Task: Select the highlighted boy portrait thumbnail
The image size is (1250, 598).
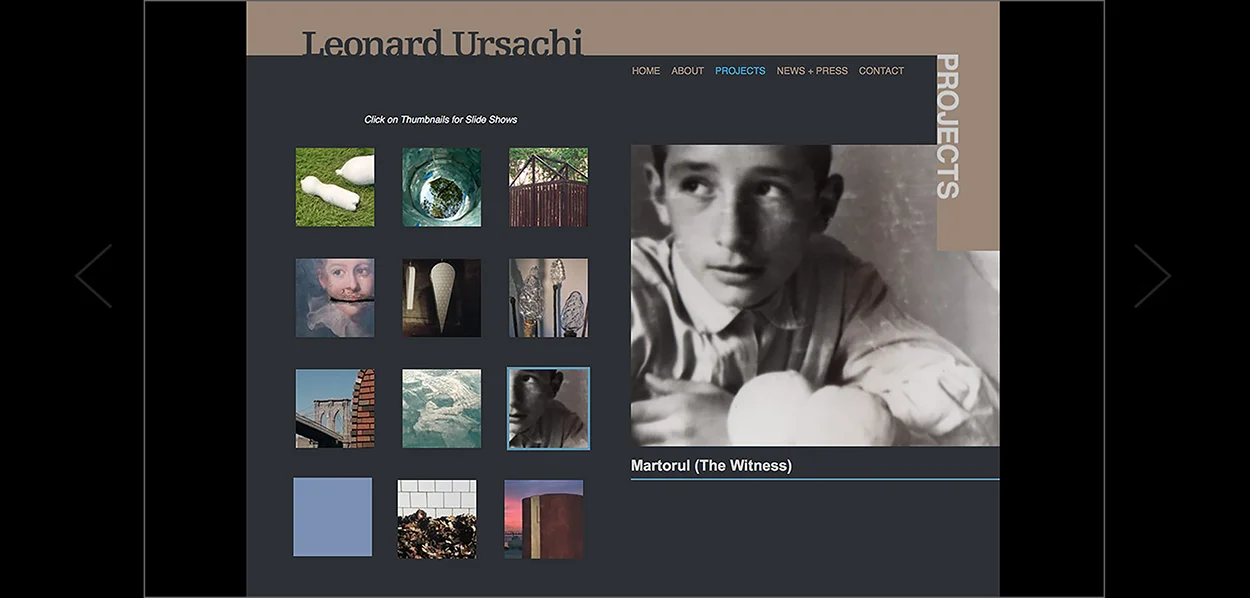Action: (x=548, y=408)
